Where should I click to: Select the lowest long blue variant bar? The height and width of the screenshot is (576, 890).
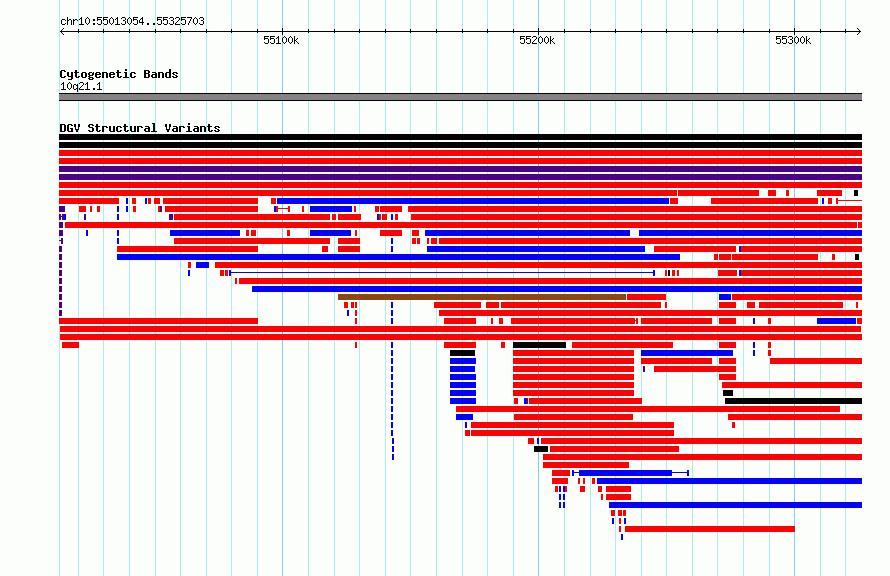click(735, 505)
